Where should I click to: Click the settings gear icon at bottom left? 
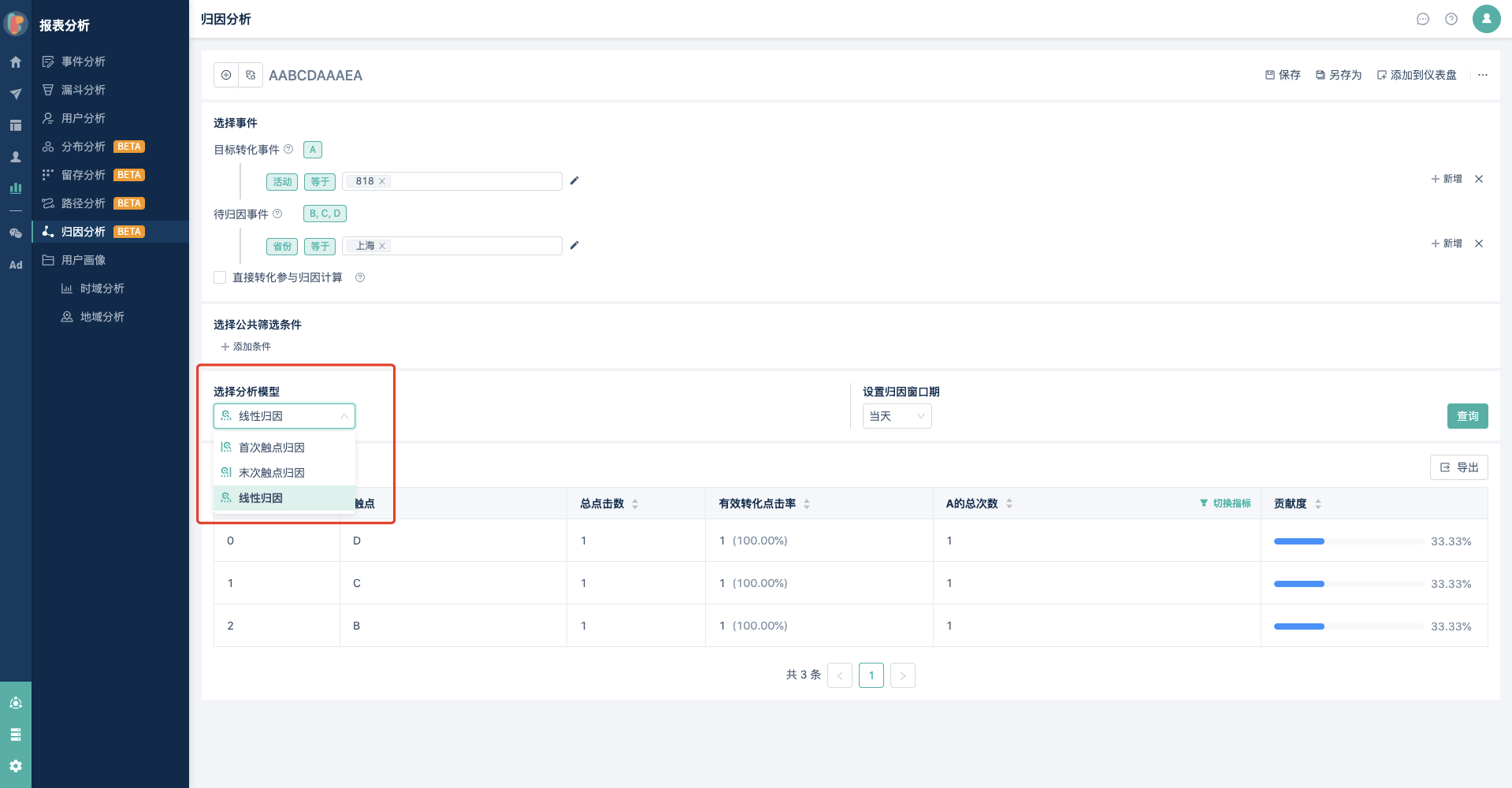tap(16, 766)
